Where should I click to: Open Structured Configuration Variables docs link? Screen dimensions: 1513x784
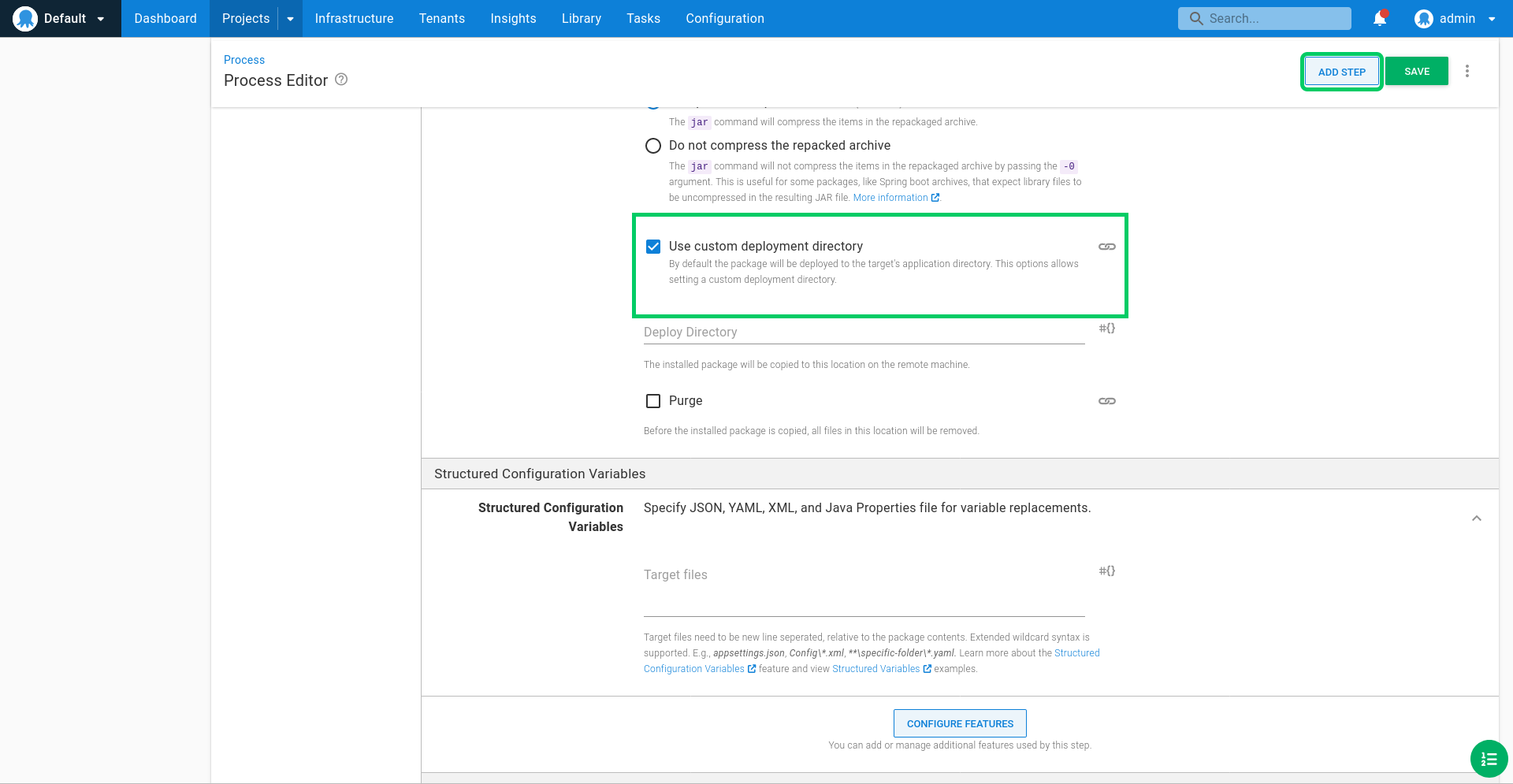click(694, 669)
